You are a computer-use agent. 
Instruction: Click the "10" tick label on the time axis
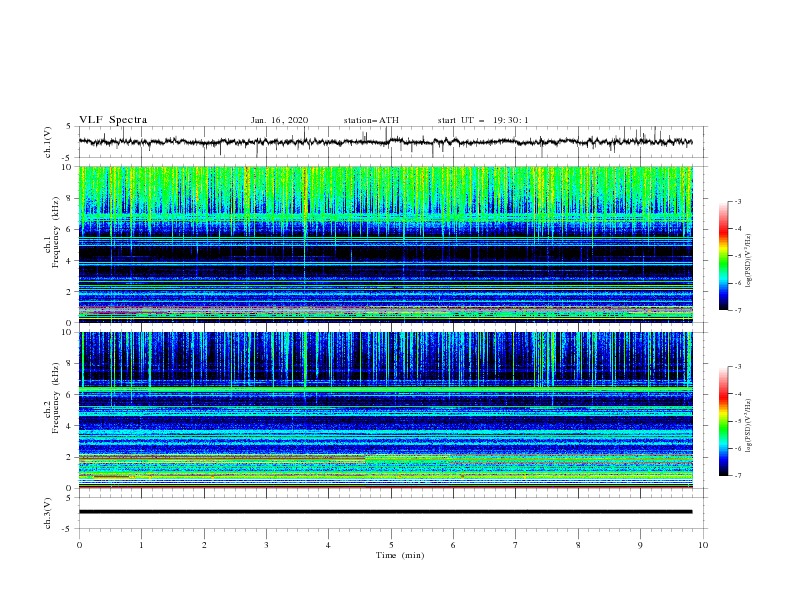pos(703,545)
